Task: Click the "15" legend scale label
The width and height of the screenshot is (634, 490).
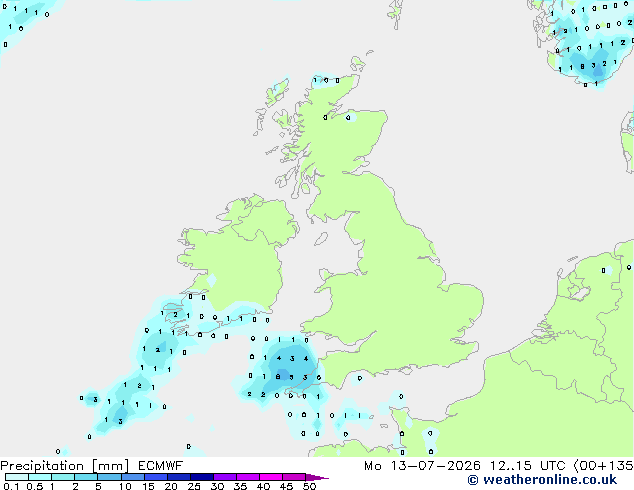Action: (148, 486)
